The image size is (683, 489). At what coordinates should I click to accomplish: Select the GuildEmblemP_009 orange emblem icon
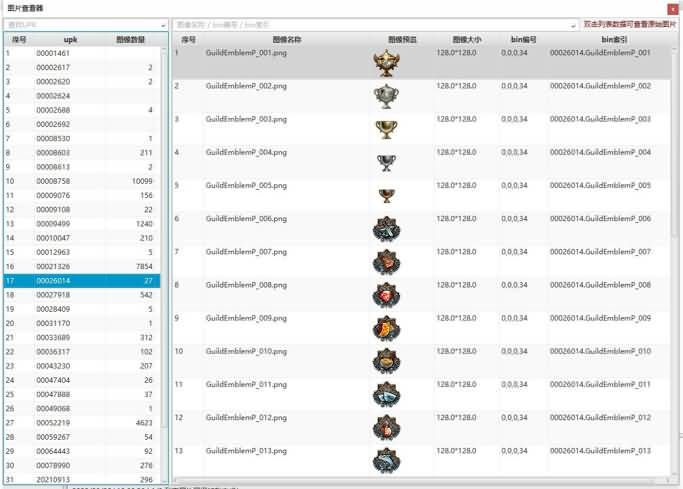pyautogui.click(x=386, y=329)
